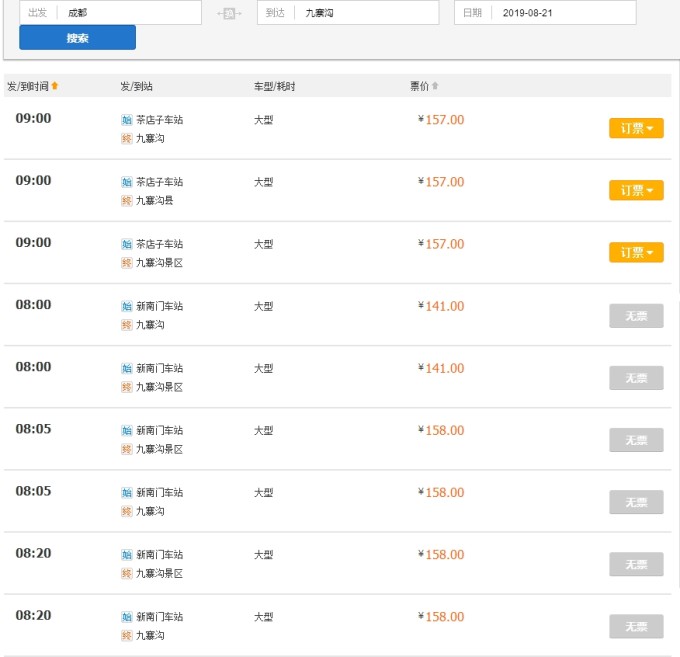
Task: Select 新南门车站 in the 08:20 九寨沟 row
Action: [160, 616]
